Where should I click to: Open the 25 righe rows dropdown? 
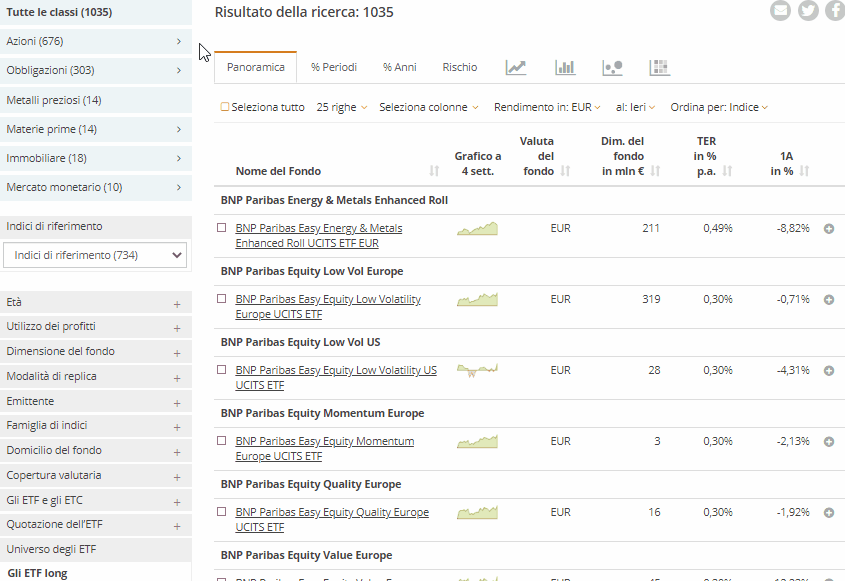point(341,107)
